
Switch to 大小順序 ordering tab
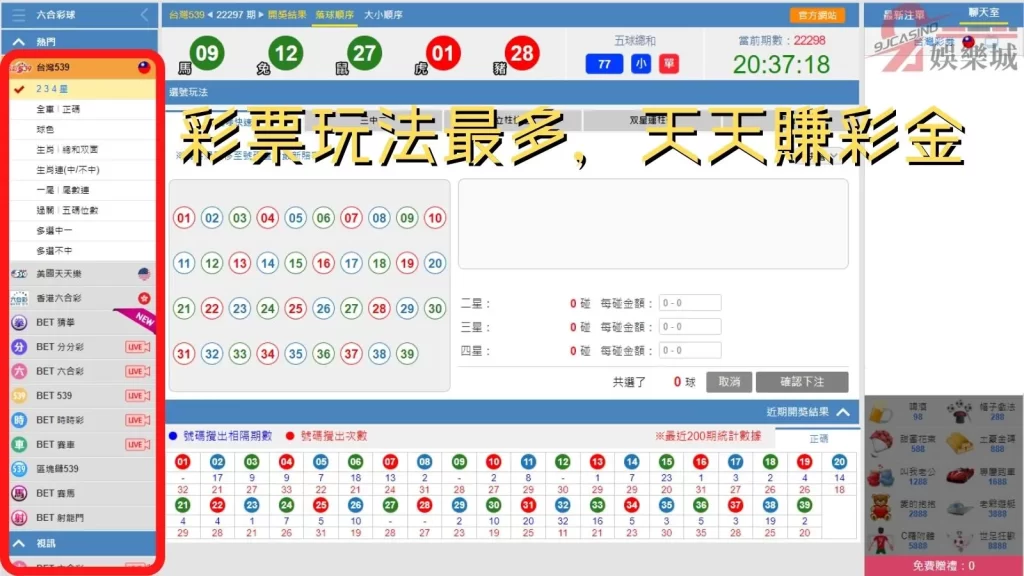(x=385, y=15)
